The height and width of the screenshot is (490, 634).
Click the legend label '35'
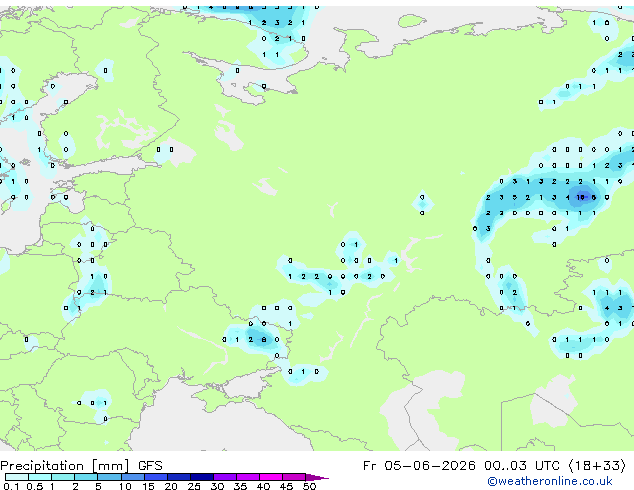[x=240, y=486]
